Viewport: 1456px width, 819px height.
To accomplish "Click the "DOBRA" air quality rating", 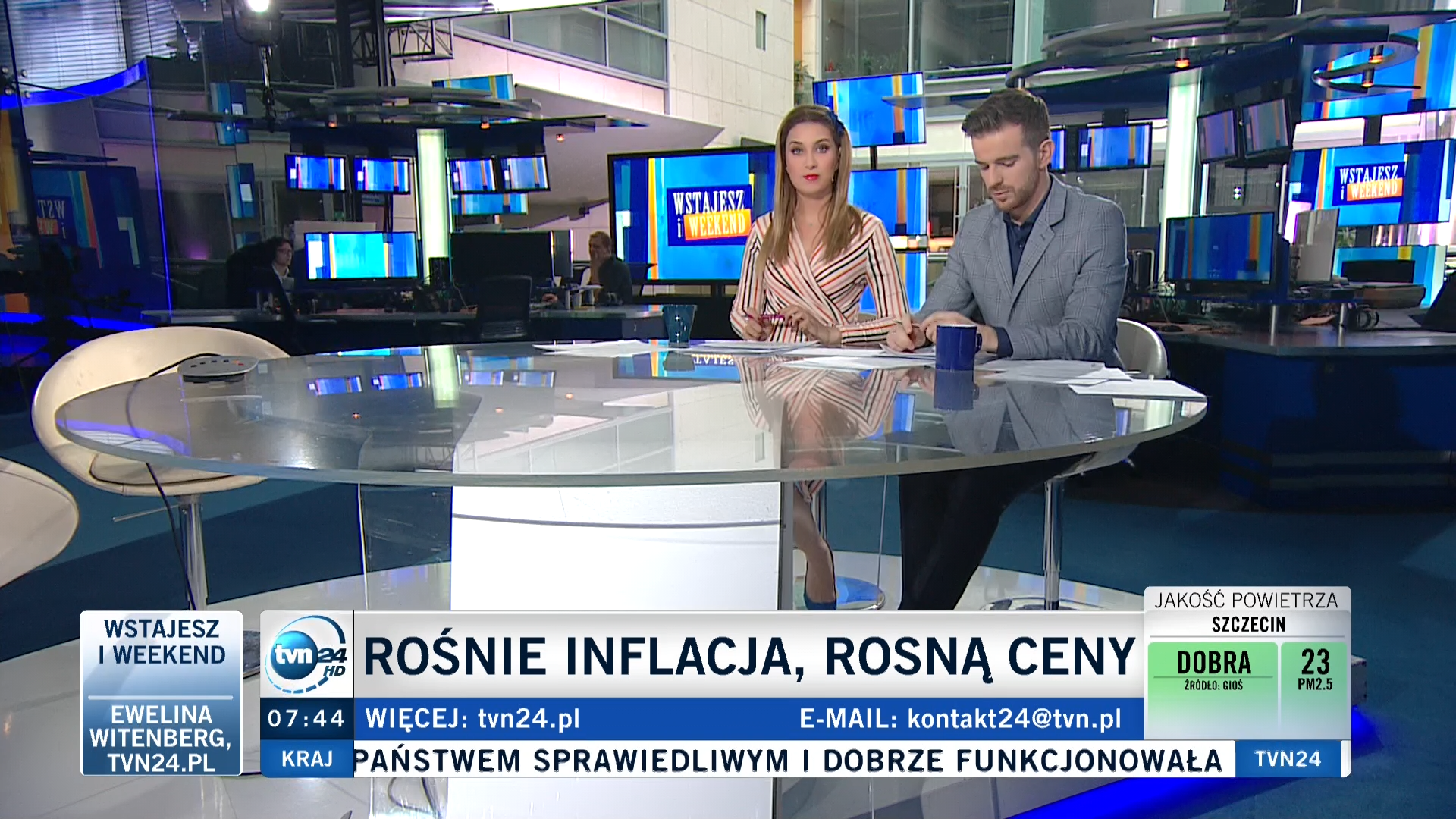I will pos(1213,662).
